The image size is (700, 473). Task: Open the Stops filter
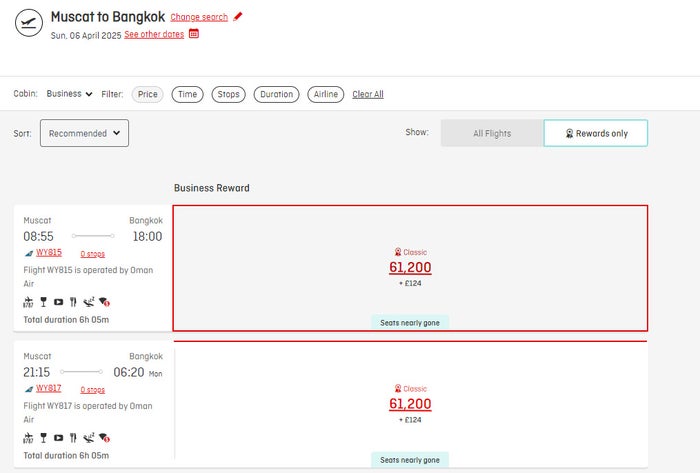tap(229, 94)
